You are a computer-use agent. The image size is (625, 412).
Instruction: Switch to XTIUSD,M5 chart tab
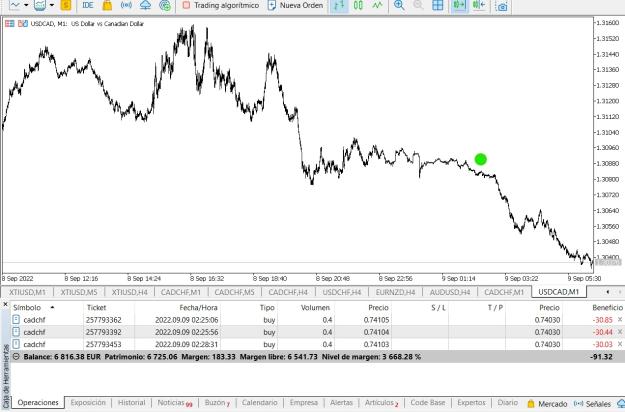click(79, 292)
